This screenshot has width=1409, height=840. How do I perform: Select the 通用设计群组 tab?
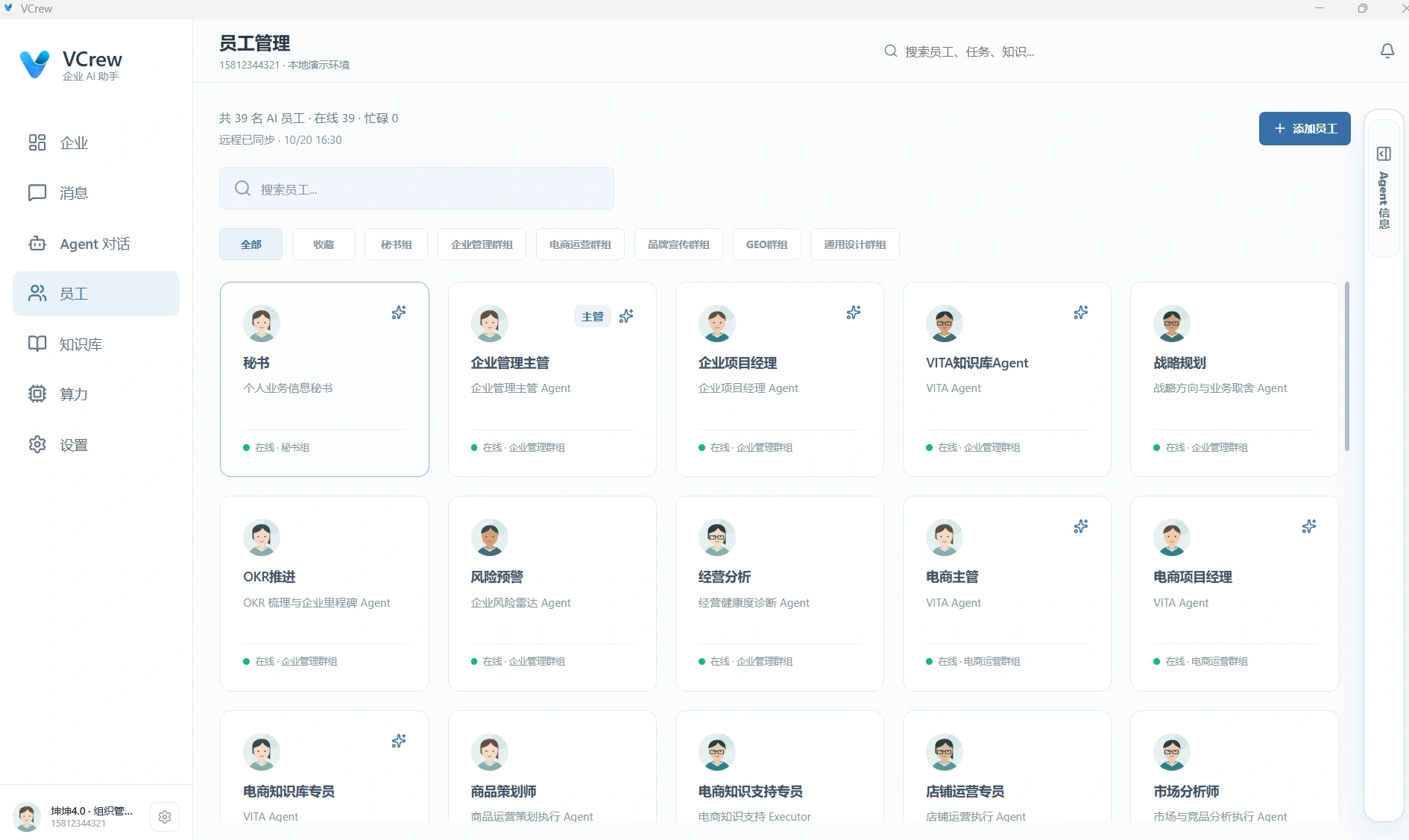[854, 244]
